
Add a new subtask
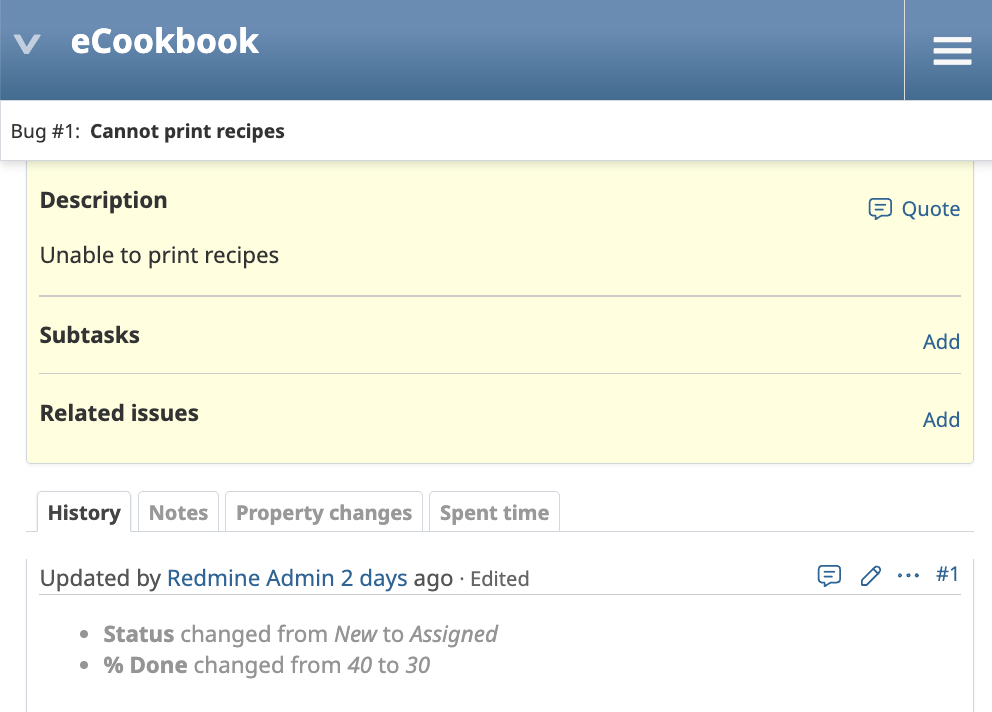click(941, 341)
